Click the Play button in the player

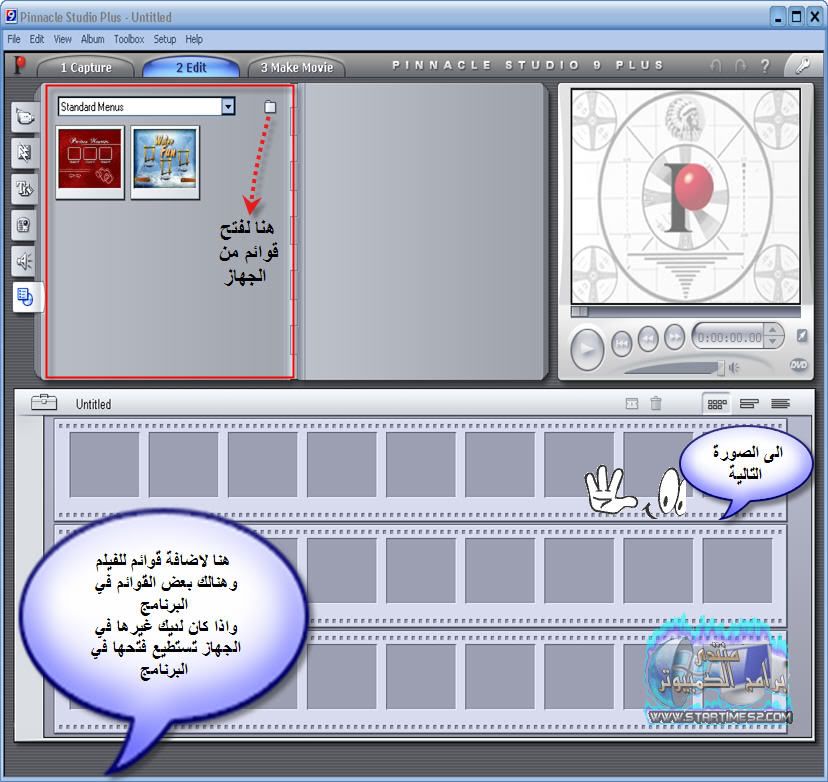pyautogui.click(x=587, y=348)
